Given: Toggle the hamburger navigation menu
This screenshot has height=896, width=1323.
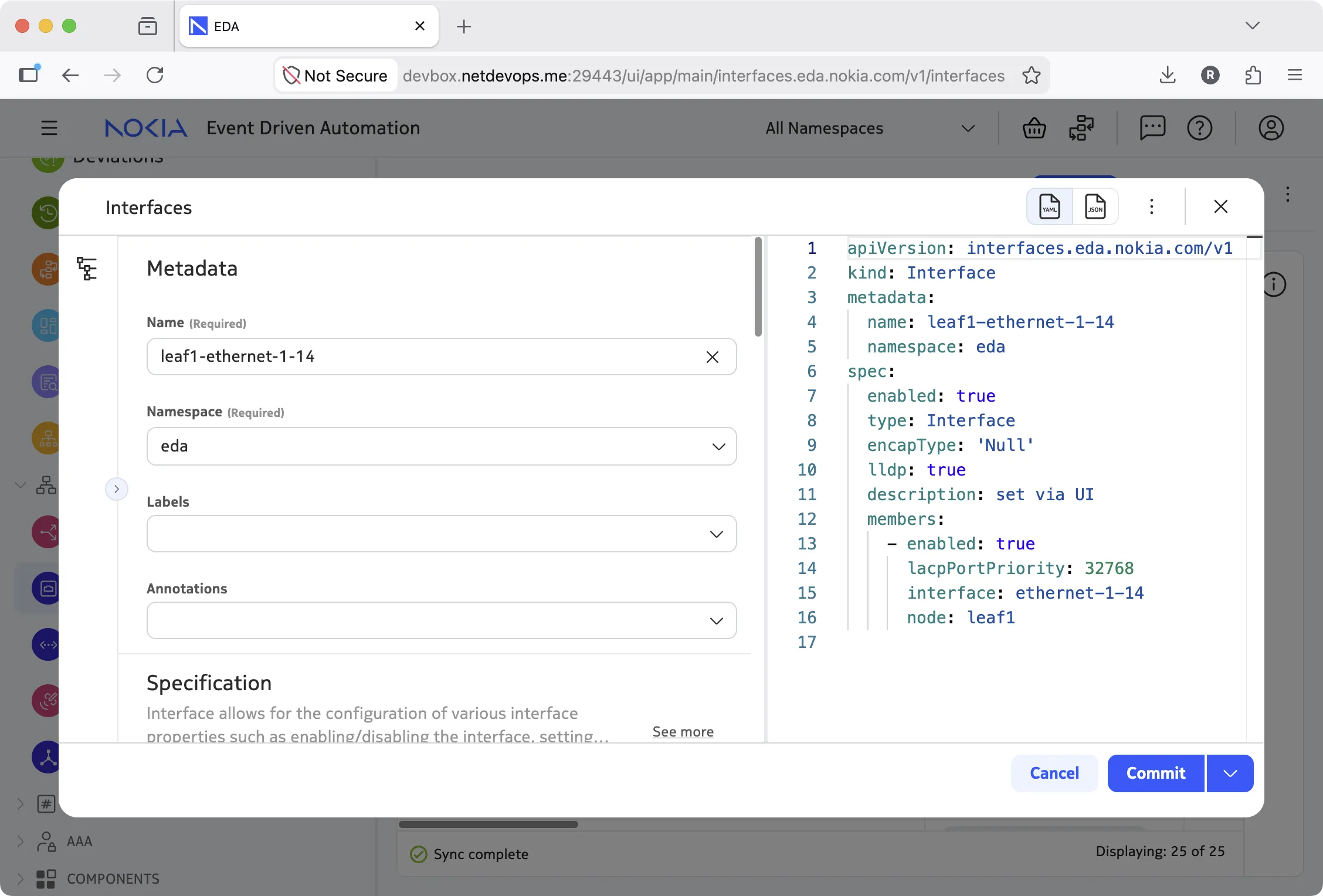Looking at the screenshot, I should [x=49, y=128].
